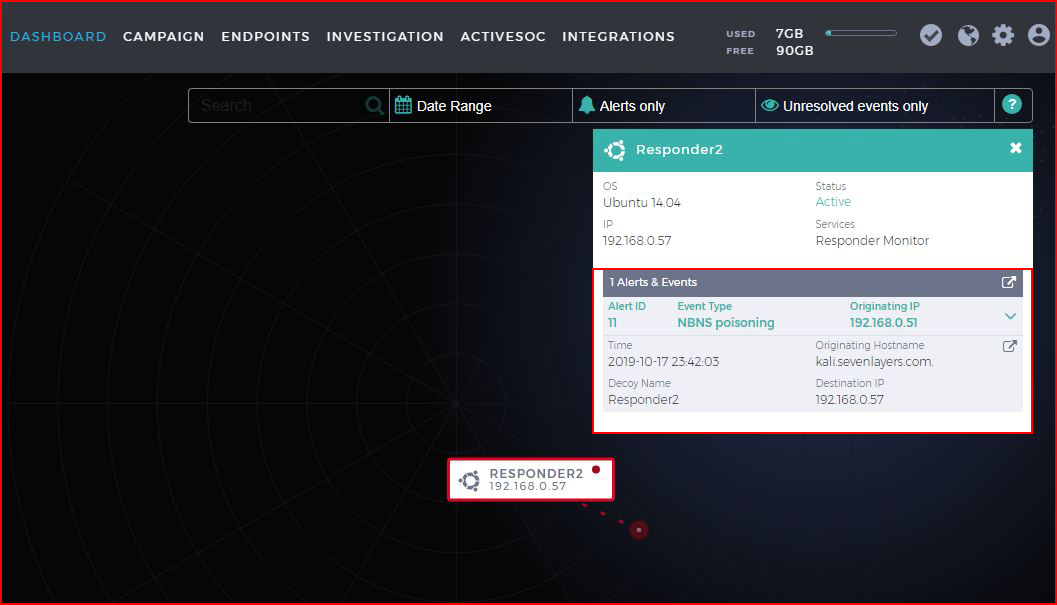Click the Active status text

(833, 202)
